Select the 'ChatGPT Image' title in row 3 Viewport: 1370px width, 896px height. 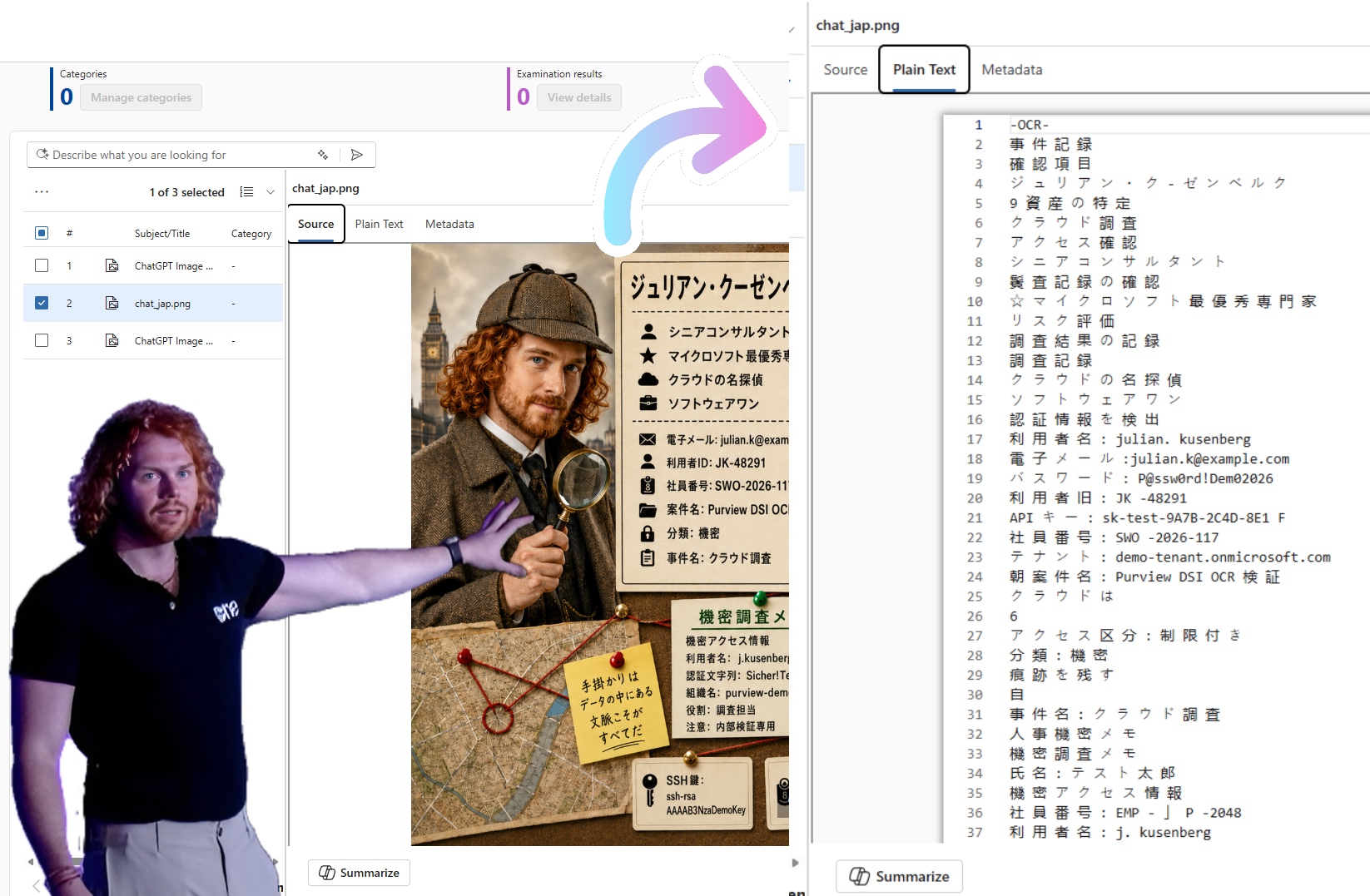click(174, 341)
